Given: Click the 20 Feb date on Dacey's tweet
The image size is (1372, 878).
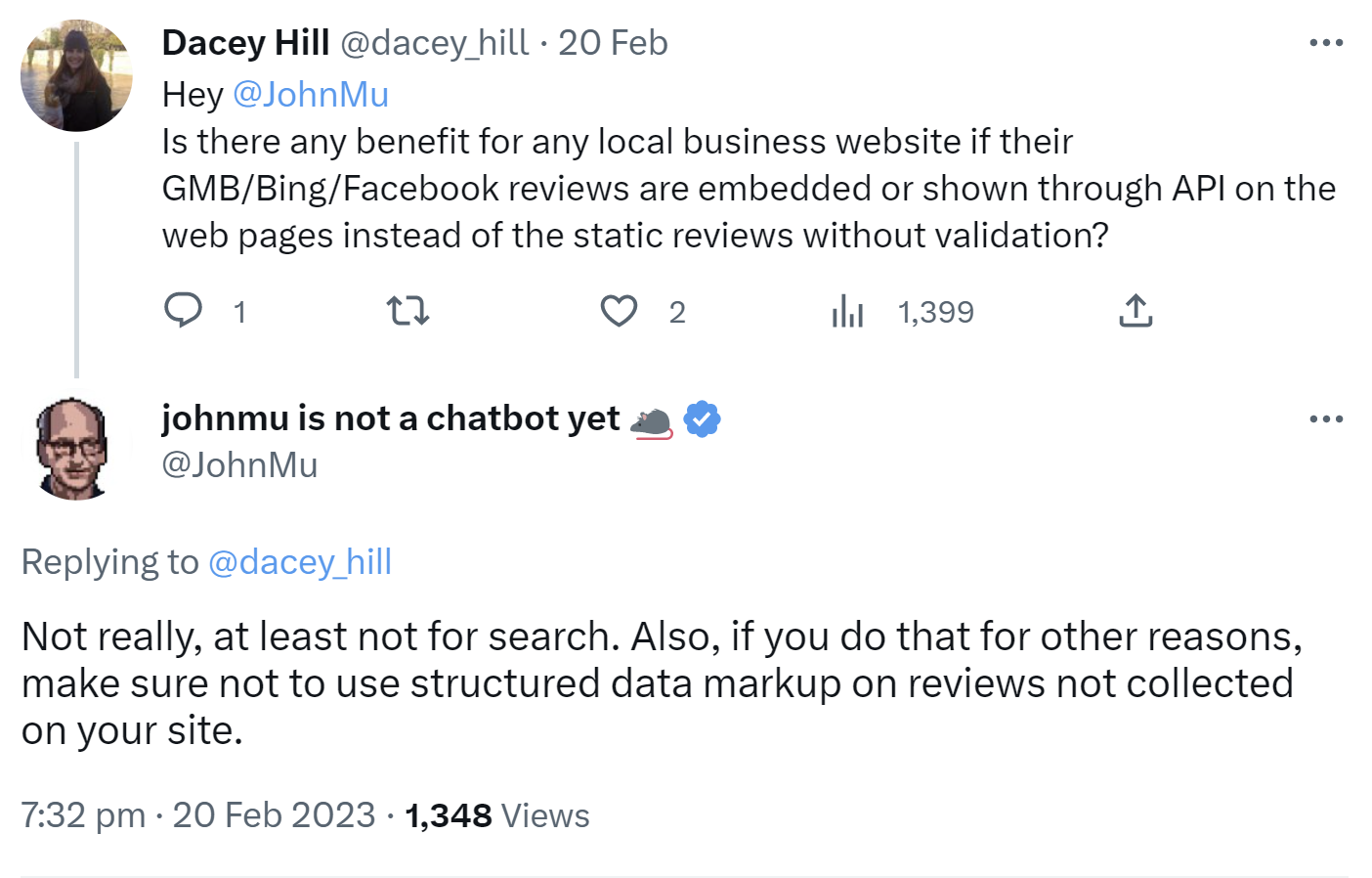Looking at the screenshot, I should click(613, 43).
